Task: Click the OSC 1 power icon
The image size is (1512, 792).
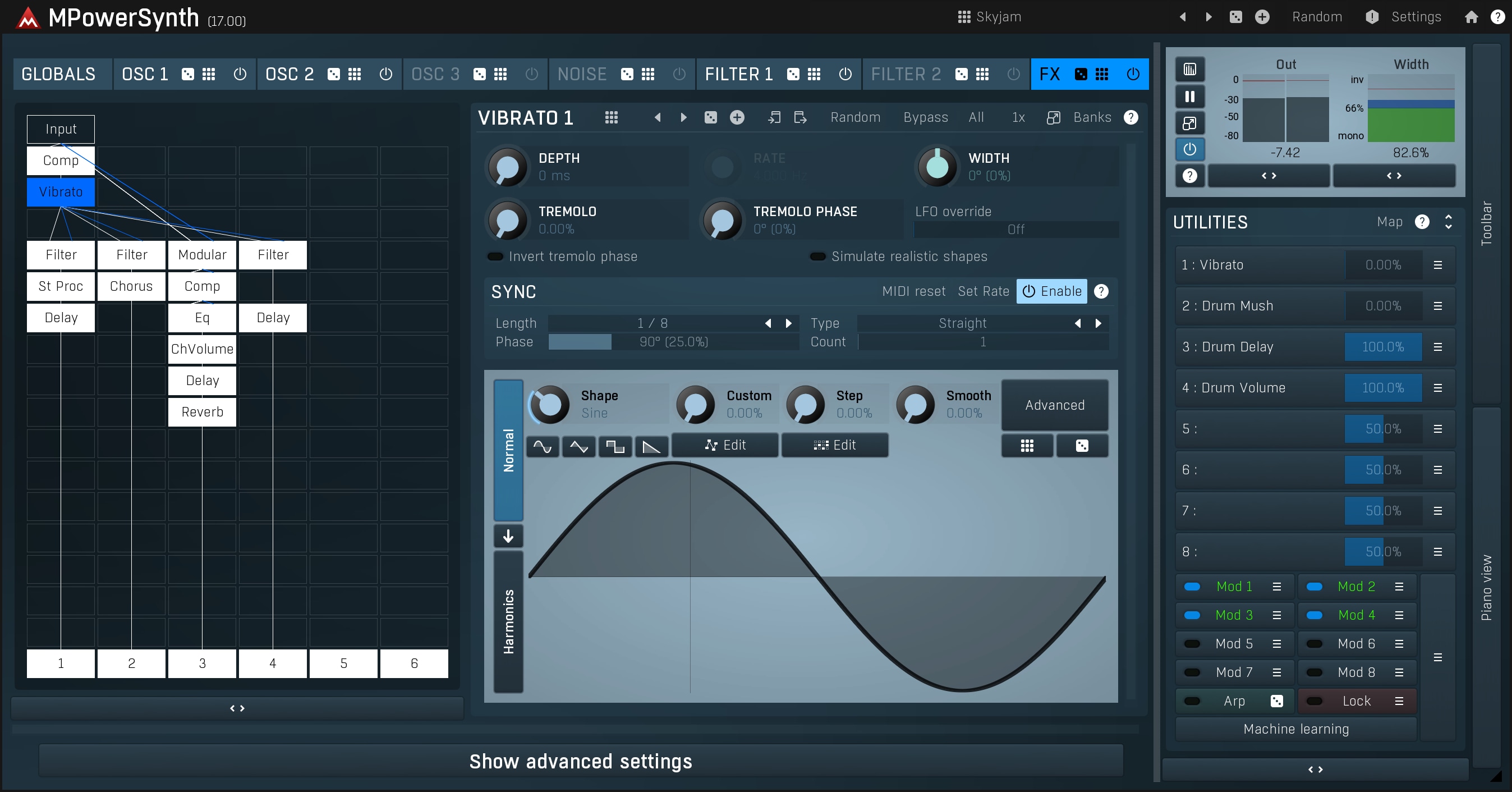Action: 240,74
